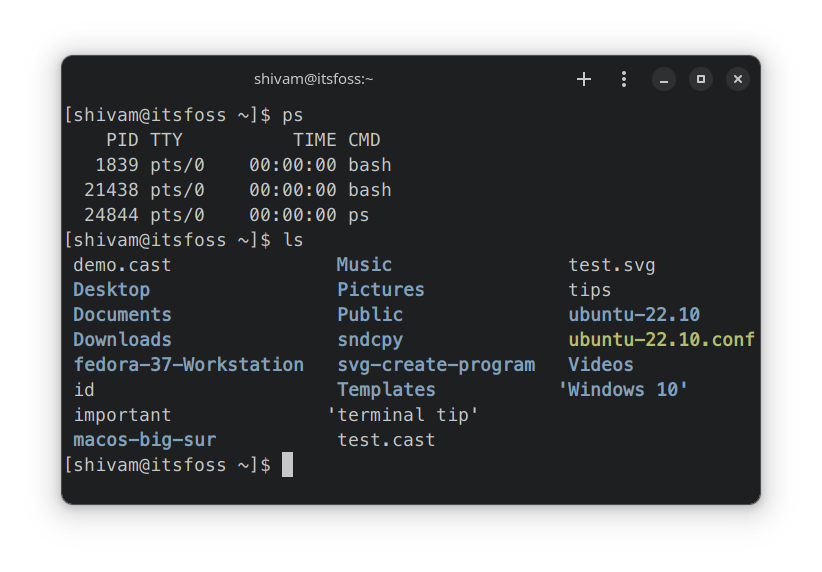Click the cursor block at the prompt
This screenshot has width=822, height=572.
287,465
